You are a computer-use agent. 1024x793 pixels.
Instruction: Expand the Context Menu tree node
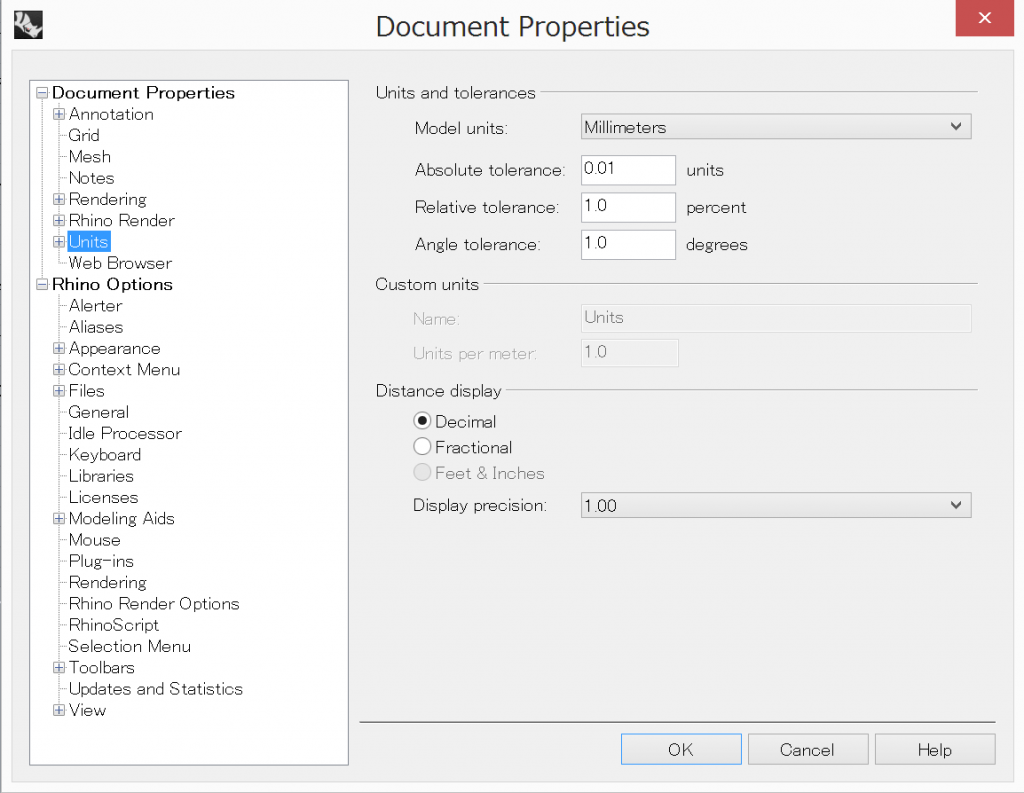tap(59, 370)
